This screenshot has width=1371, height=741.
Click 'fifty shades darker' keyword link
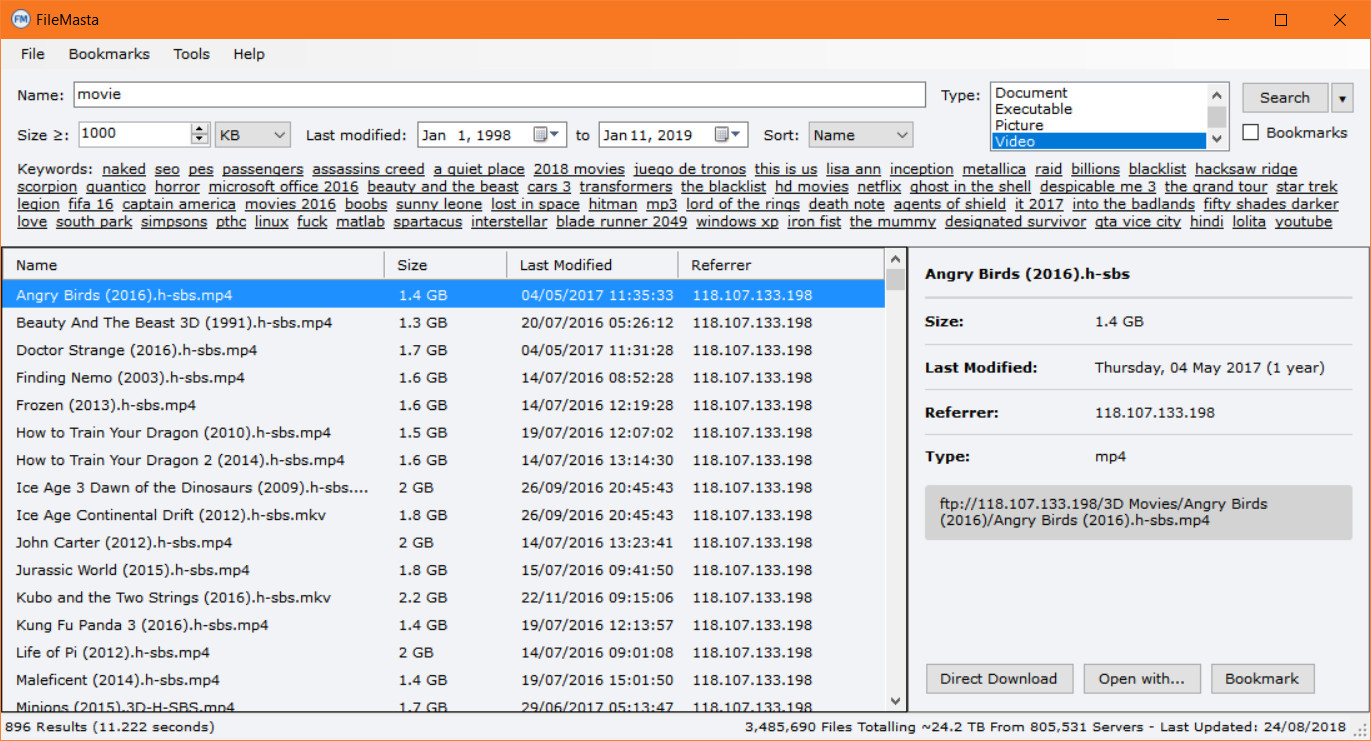(1271, 204)
